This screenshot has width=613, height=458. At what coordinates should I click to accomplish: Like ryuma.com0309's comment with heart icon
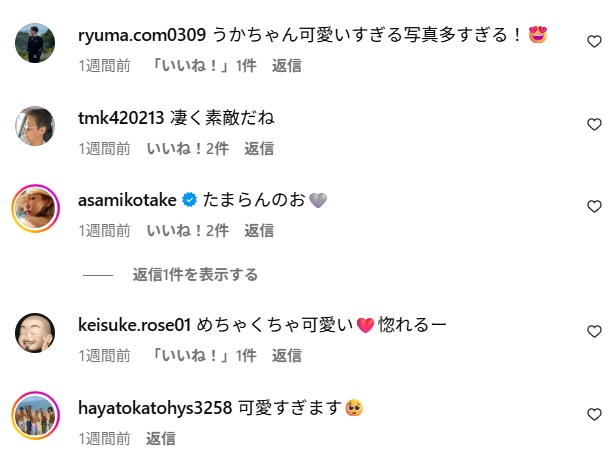(594, 41)
